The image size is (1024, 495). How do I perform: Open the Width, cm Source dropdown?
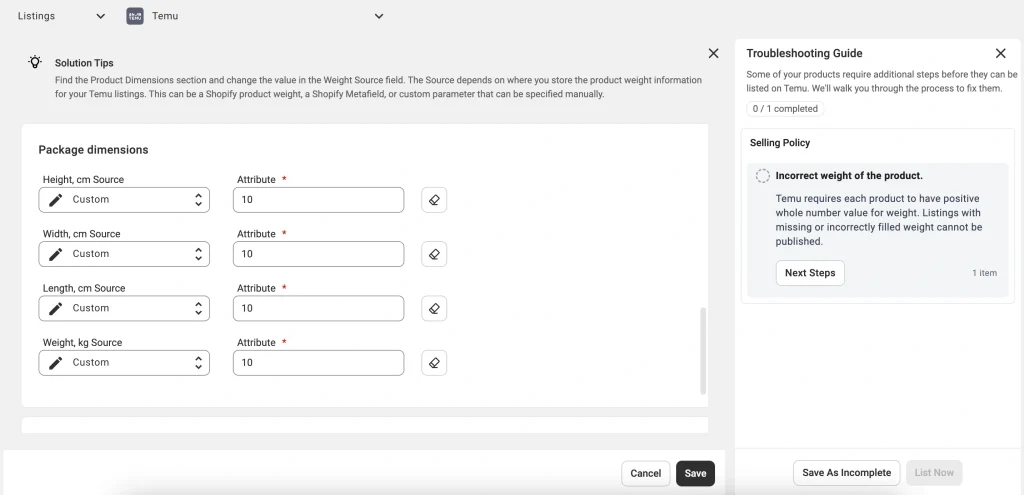click(124, 254)
